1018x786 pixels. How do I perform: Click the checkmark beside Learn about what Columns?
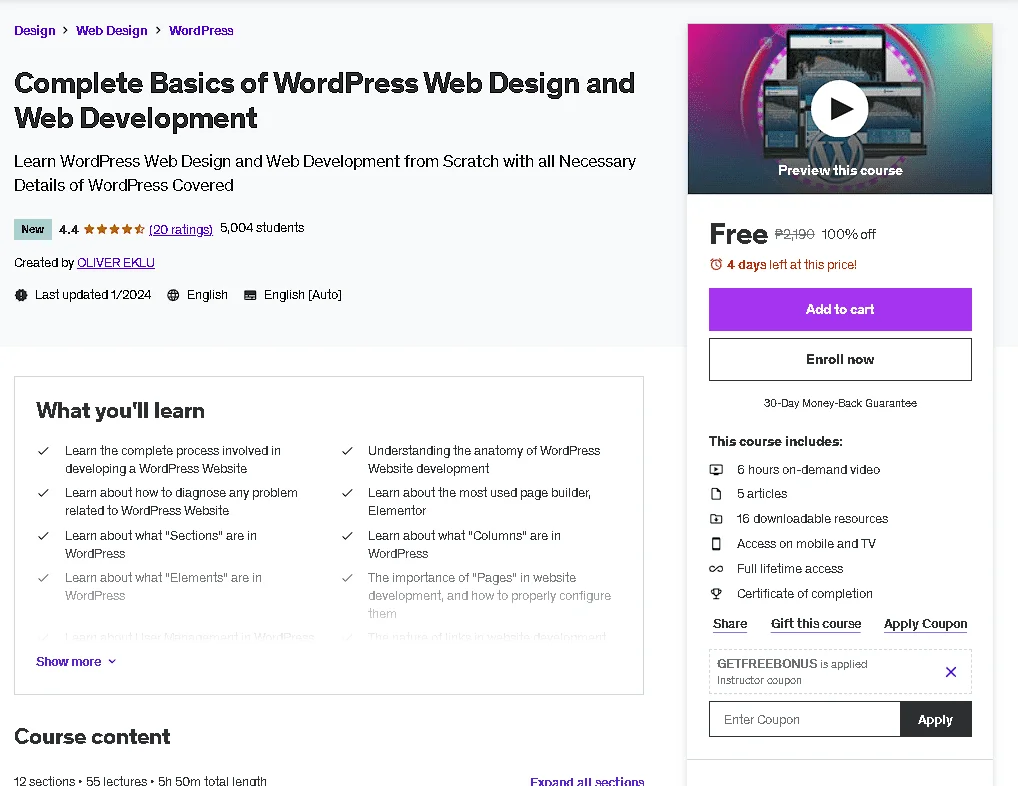[x=347, y=535]
